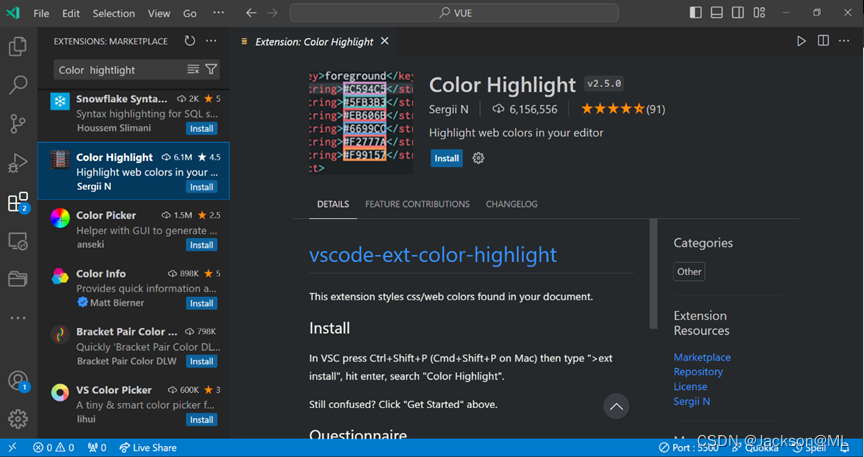864x457 pixels.
Task: Show additional activity bar views
Action: pos(18,318)
